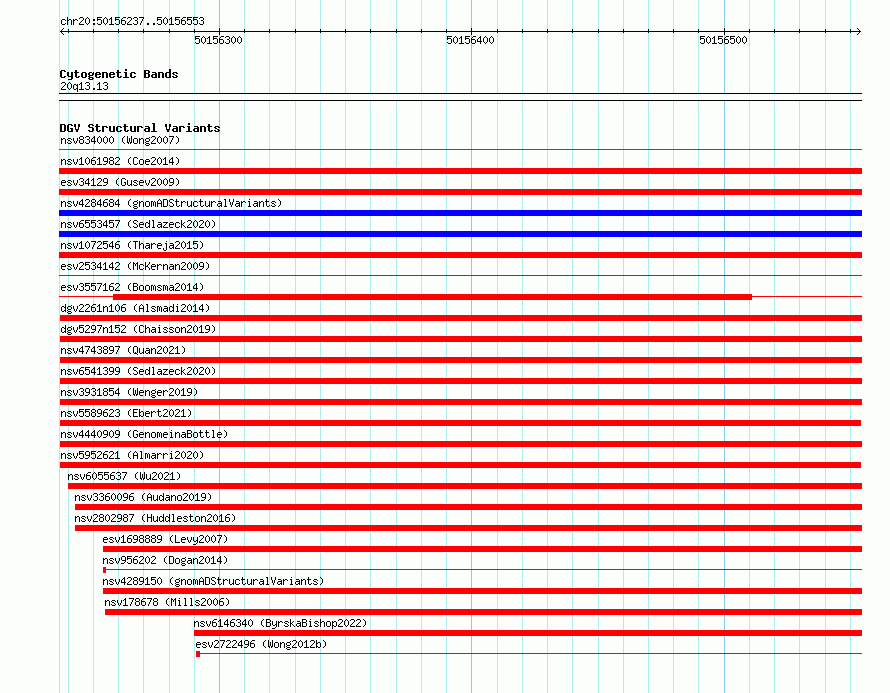The width and height of the screenshot is (890, 693).
Task: Select the nsv6541399 (Sedlazeck2020) label
Action: (138, 371)
